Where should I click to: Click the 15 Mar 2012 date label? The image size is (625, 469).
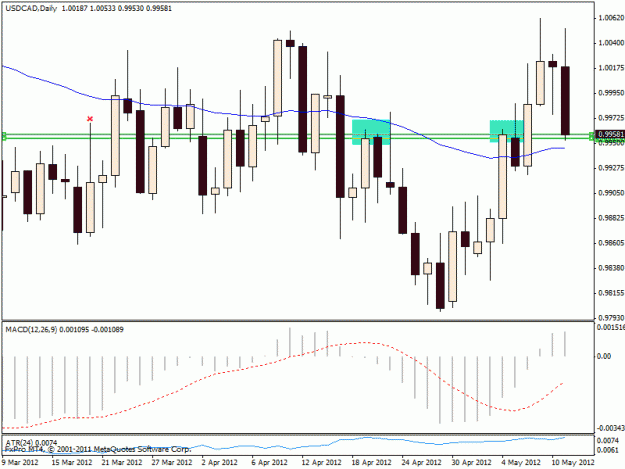pos(72,462)
